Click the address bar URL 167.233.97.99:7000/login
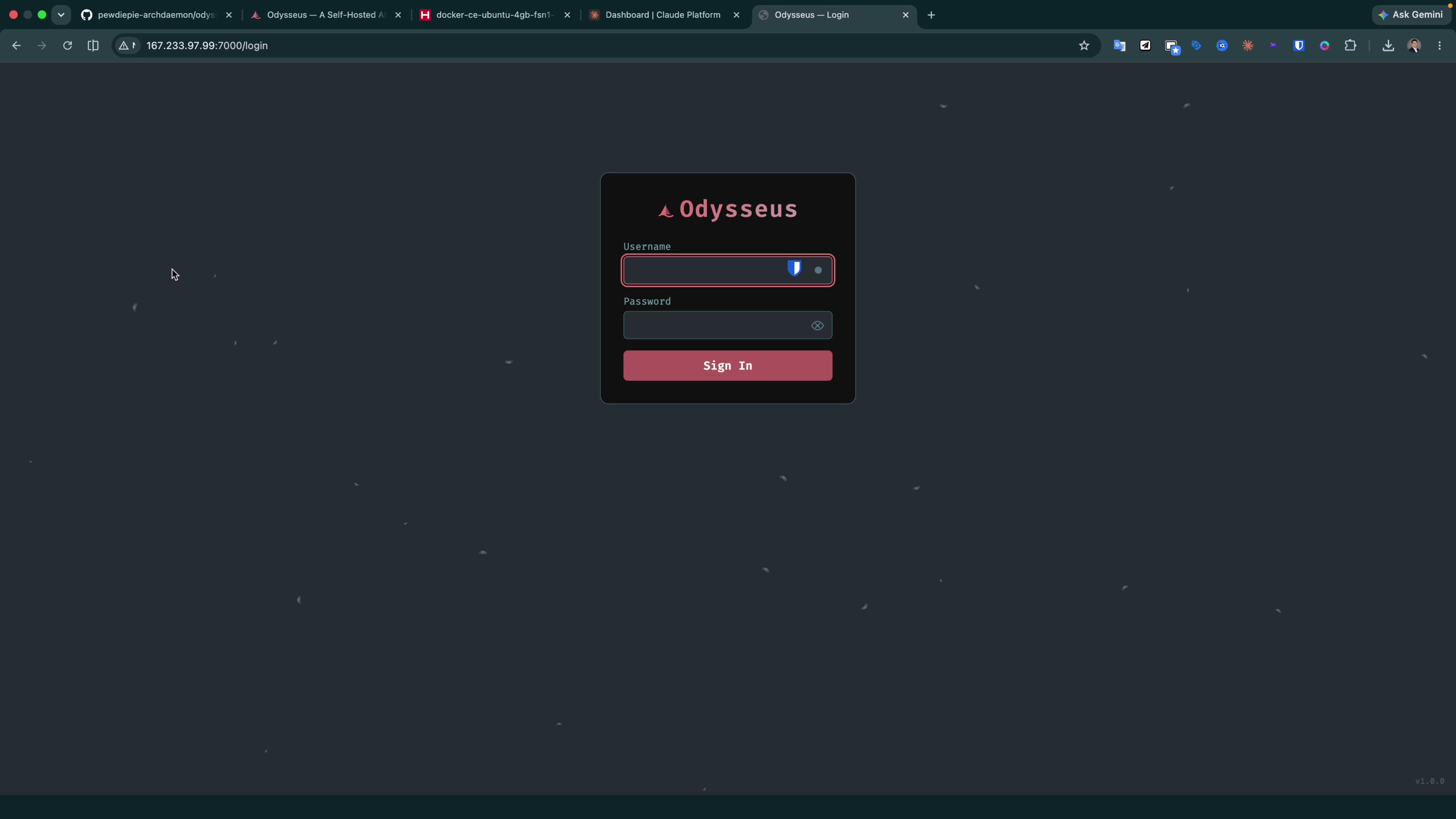The image size is (1456, 819). (x=207, y=46)
